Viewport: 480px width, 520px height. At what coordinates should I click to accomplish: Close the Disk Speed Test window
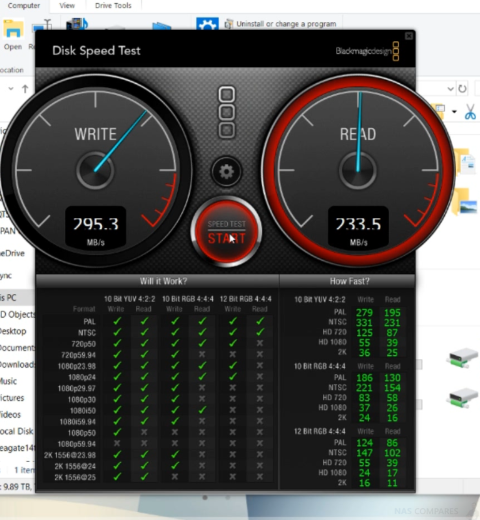coord(409,36)
